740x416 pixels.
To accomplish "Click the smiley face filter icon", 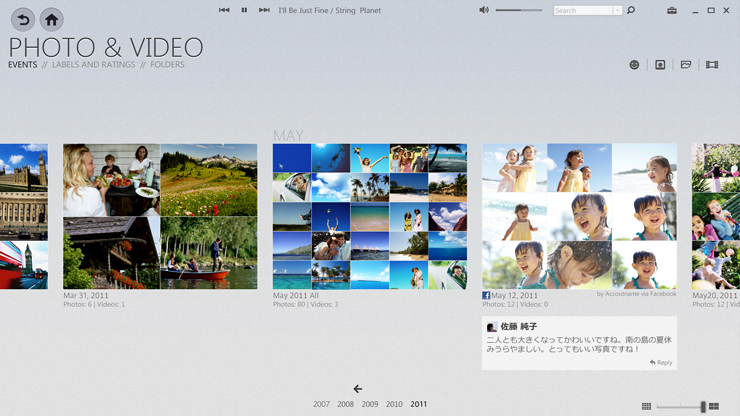I will pyautogui.click(x=634, y=65).
